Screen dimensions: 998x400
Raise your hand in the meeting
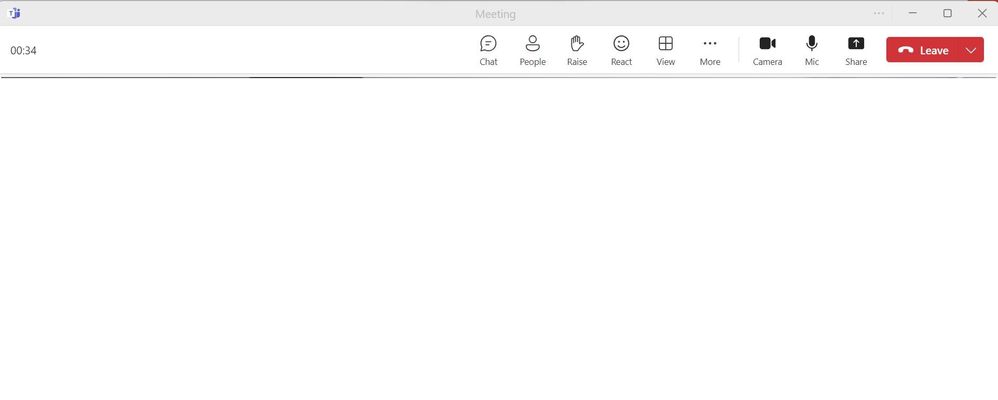click(x=577, y=50)
